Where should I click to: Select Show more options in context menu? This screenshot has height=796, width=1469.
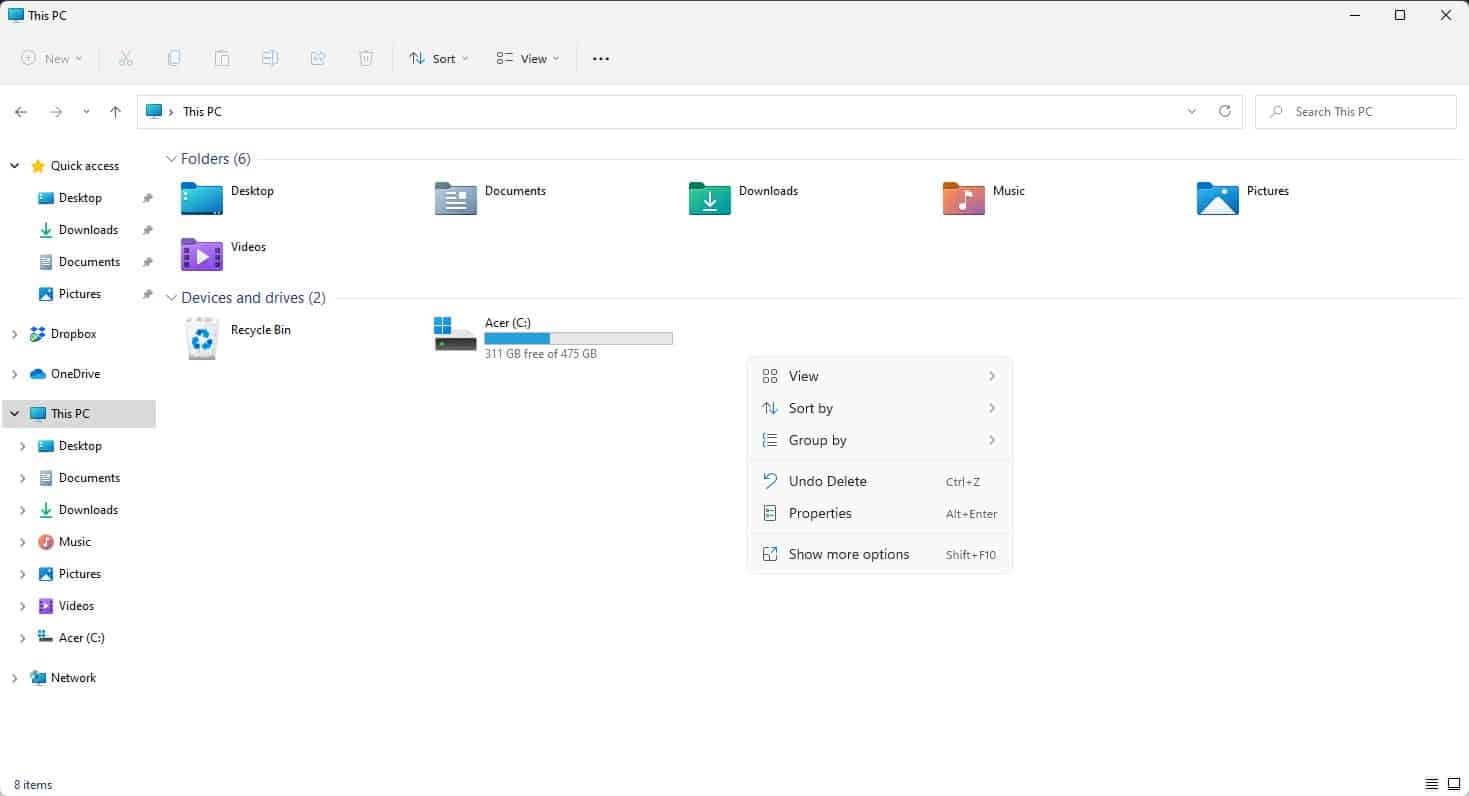click(x=848, y=554)
